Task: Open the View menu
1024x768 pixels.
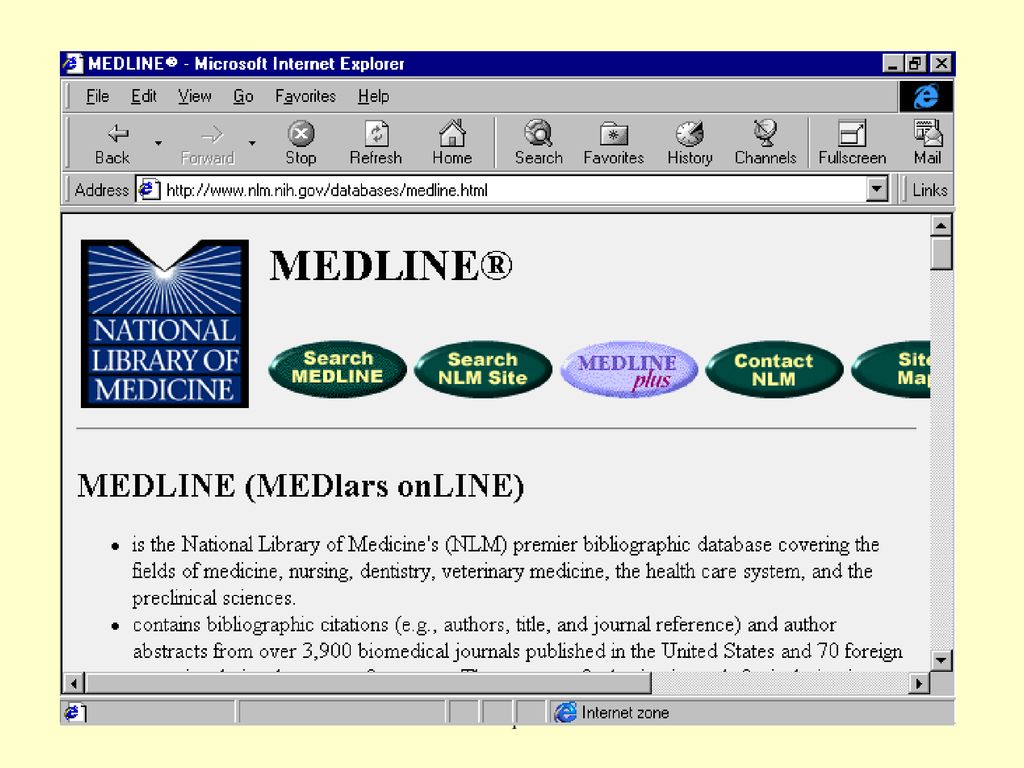Action: pyautogui.click(x=195, y=96)
